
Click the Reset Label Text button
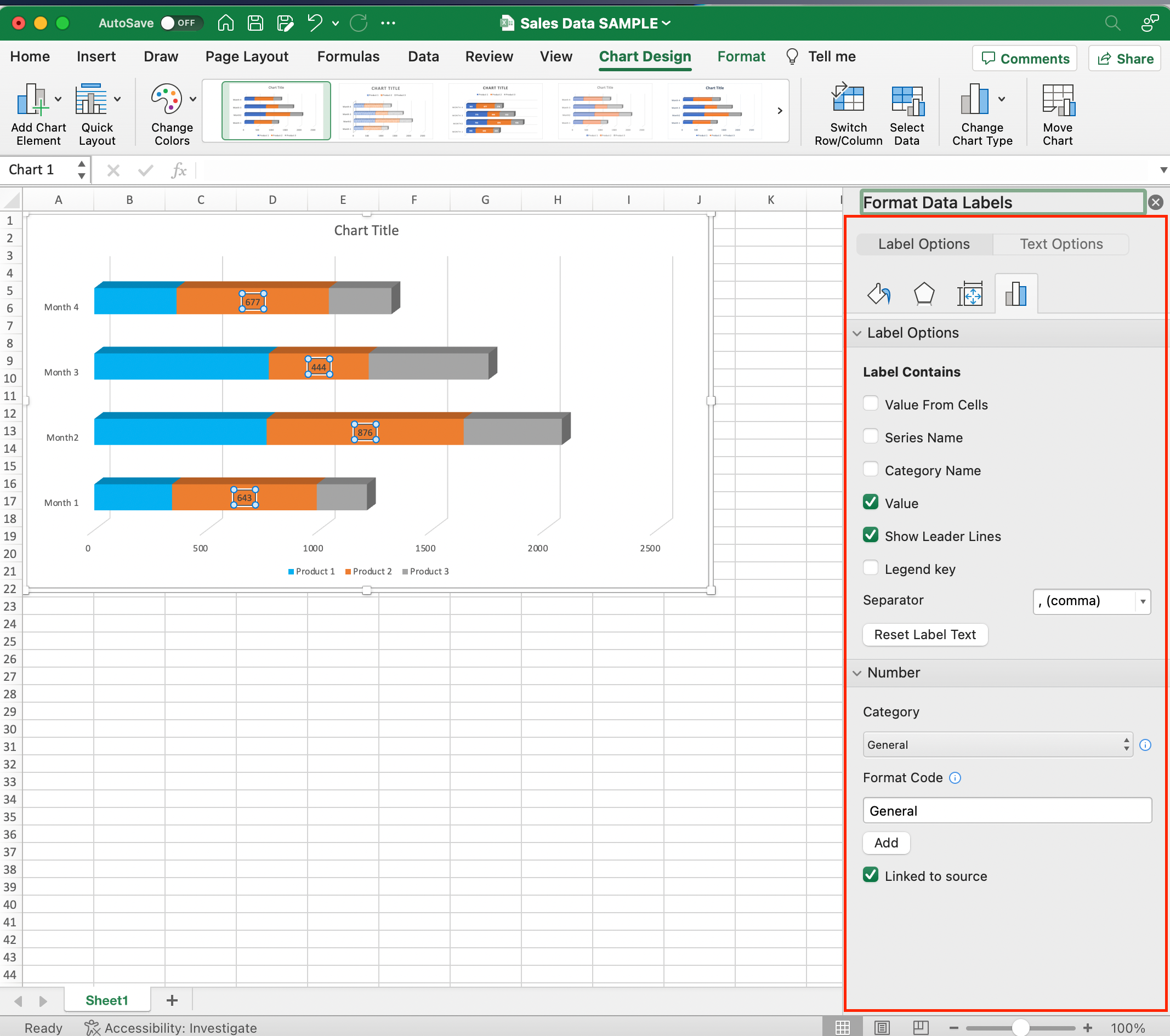(924, 634)
